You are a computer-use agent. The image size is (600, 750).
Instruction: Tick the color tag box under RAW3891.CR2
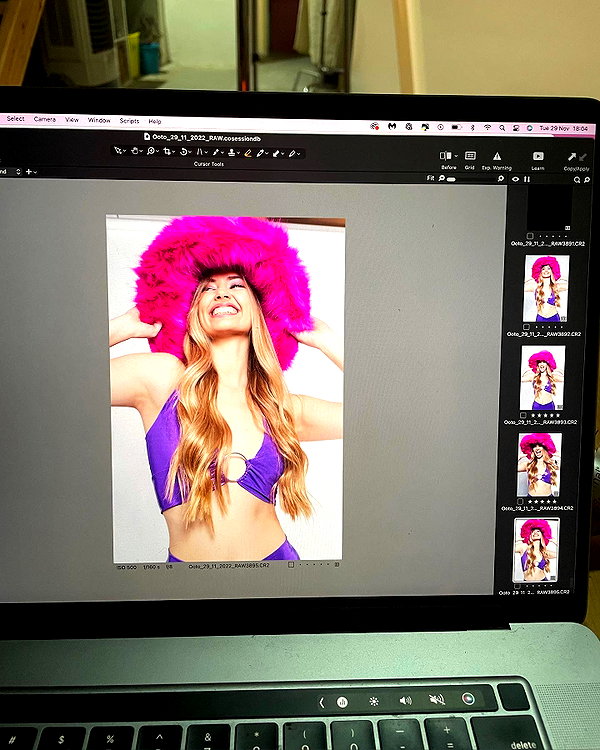tap(530, 236)
